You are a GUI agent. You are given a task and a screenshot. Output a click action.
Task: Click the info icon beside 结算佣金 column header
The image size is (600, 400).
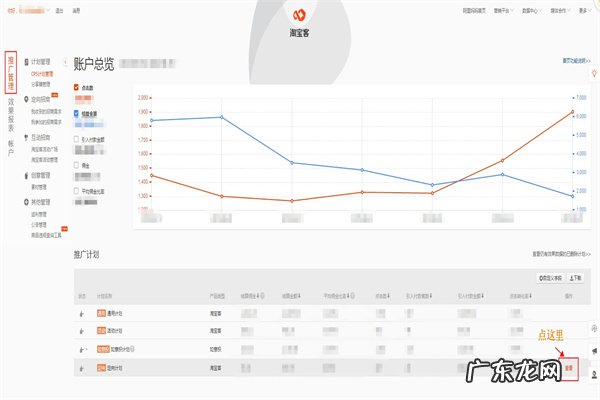click(x=262, y=296)
